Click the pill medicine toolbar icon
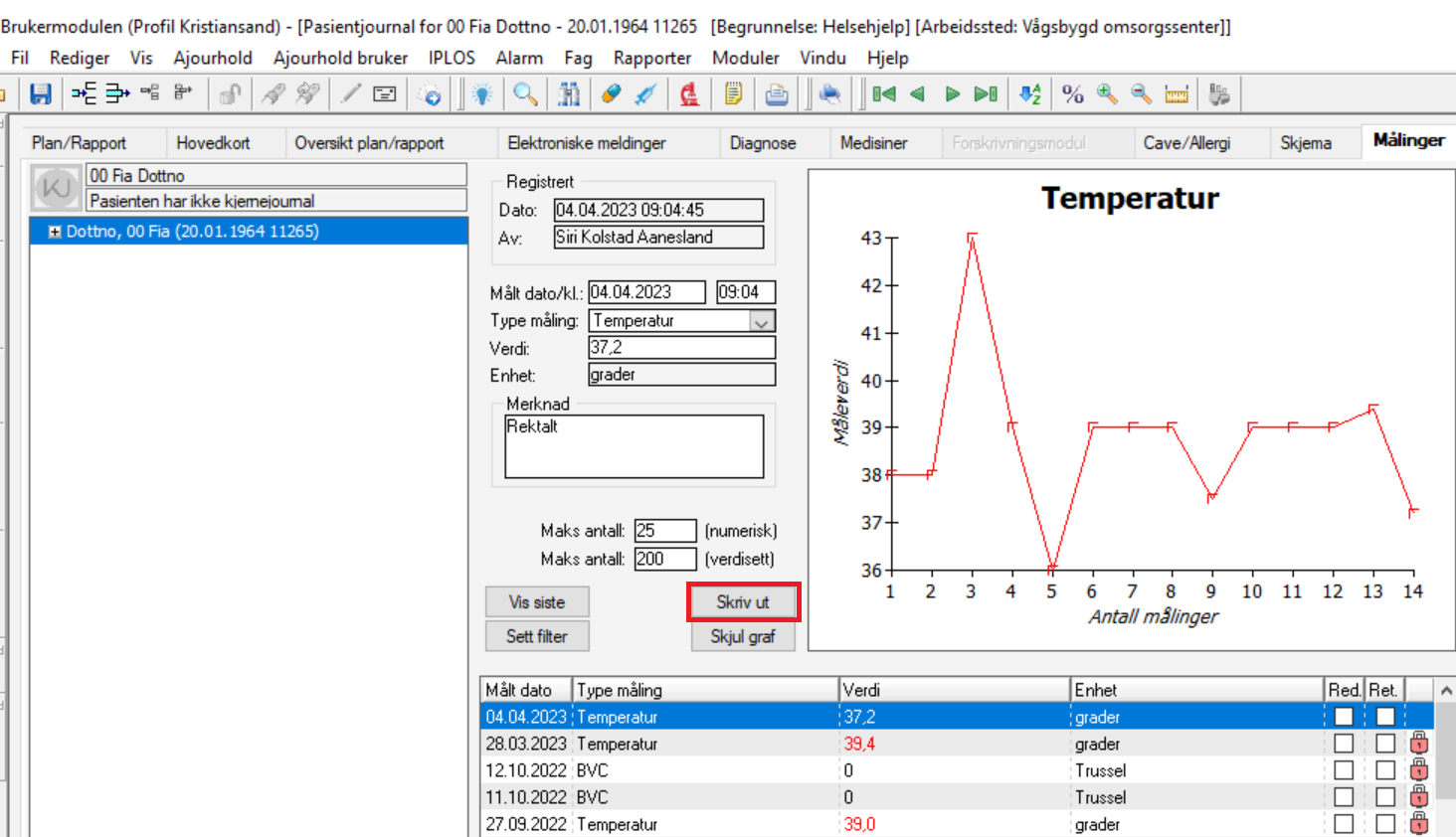 [x=612, y=94]
